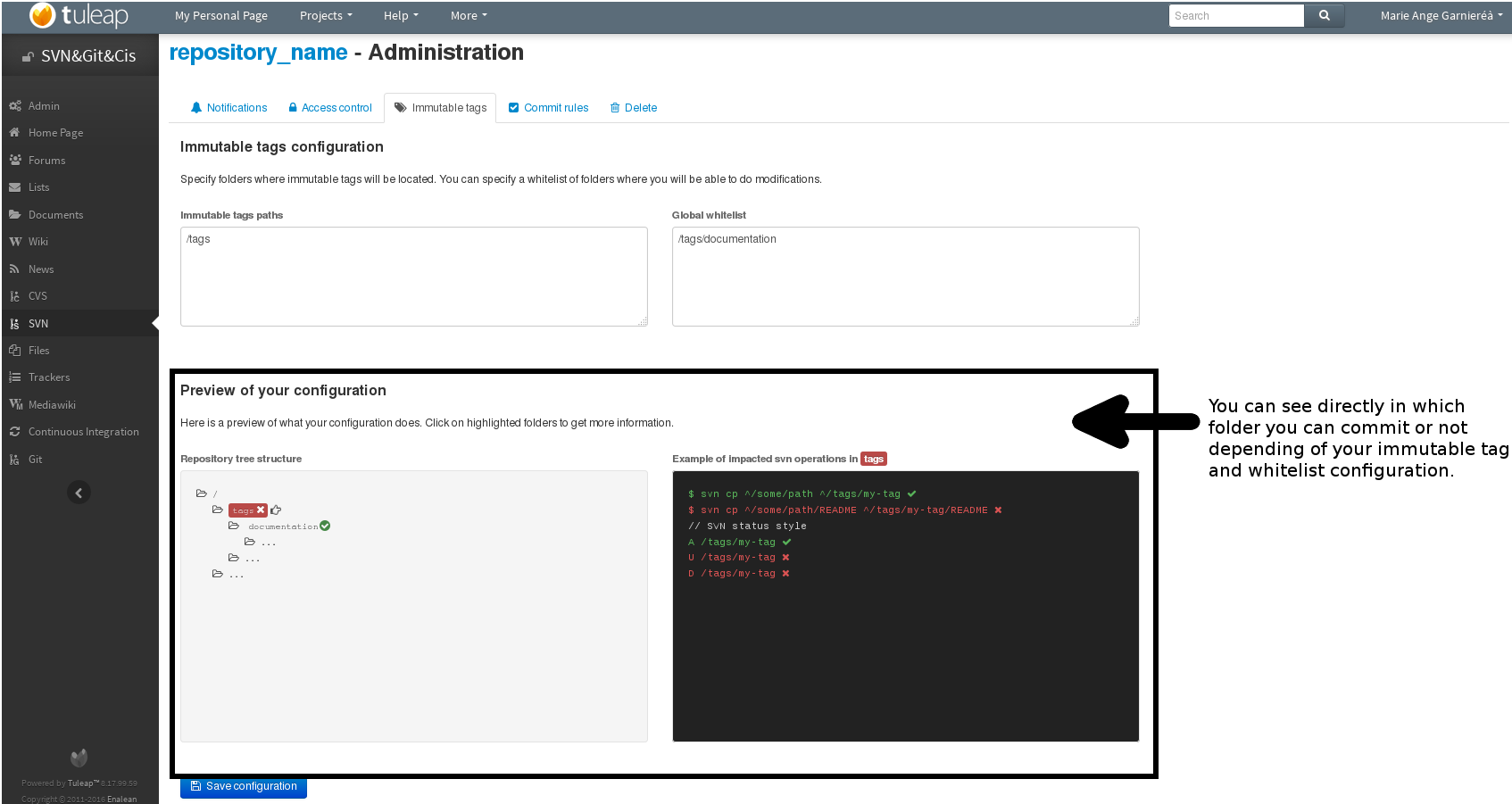This screenshot has height=804, width=1512.
Task: Click the 'A /tags/my-tag' status line
Action: pos(739,542)
